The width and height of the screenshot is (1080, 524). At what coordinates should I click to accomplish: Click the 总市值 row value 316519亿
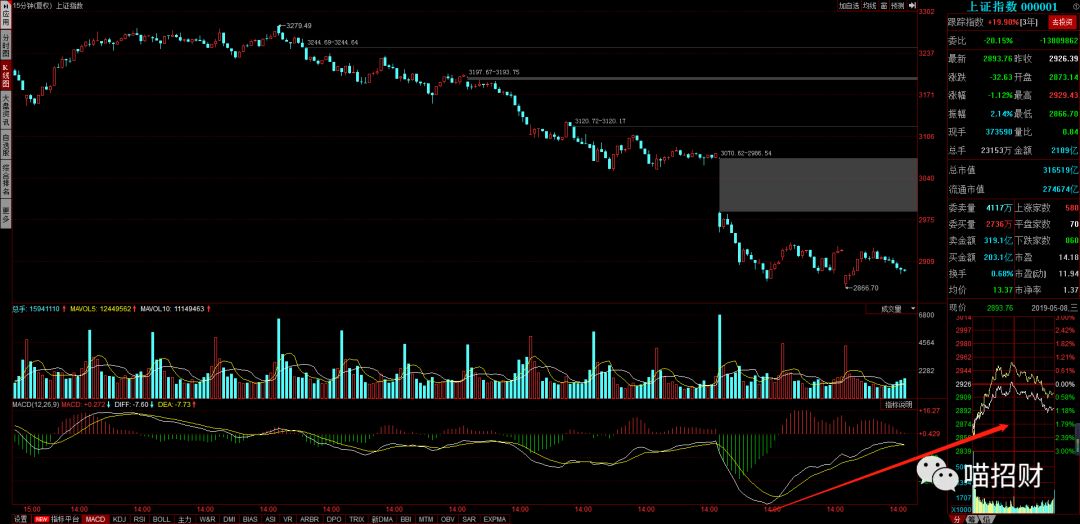point(1059,169)
